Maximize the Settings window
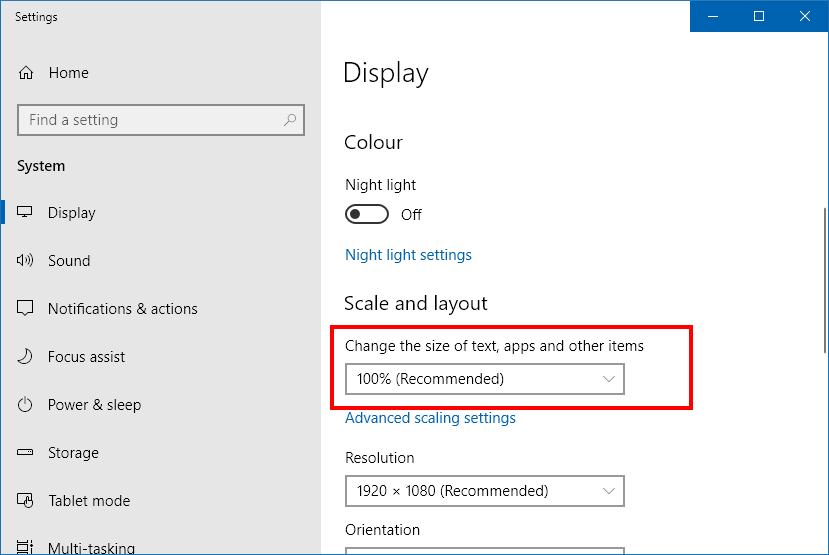Viewport: 829px width, 555px height. [759, 16]
